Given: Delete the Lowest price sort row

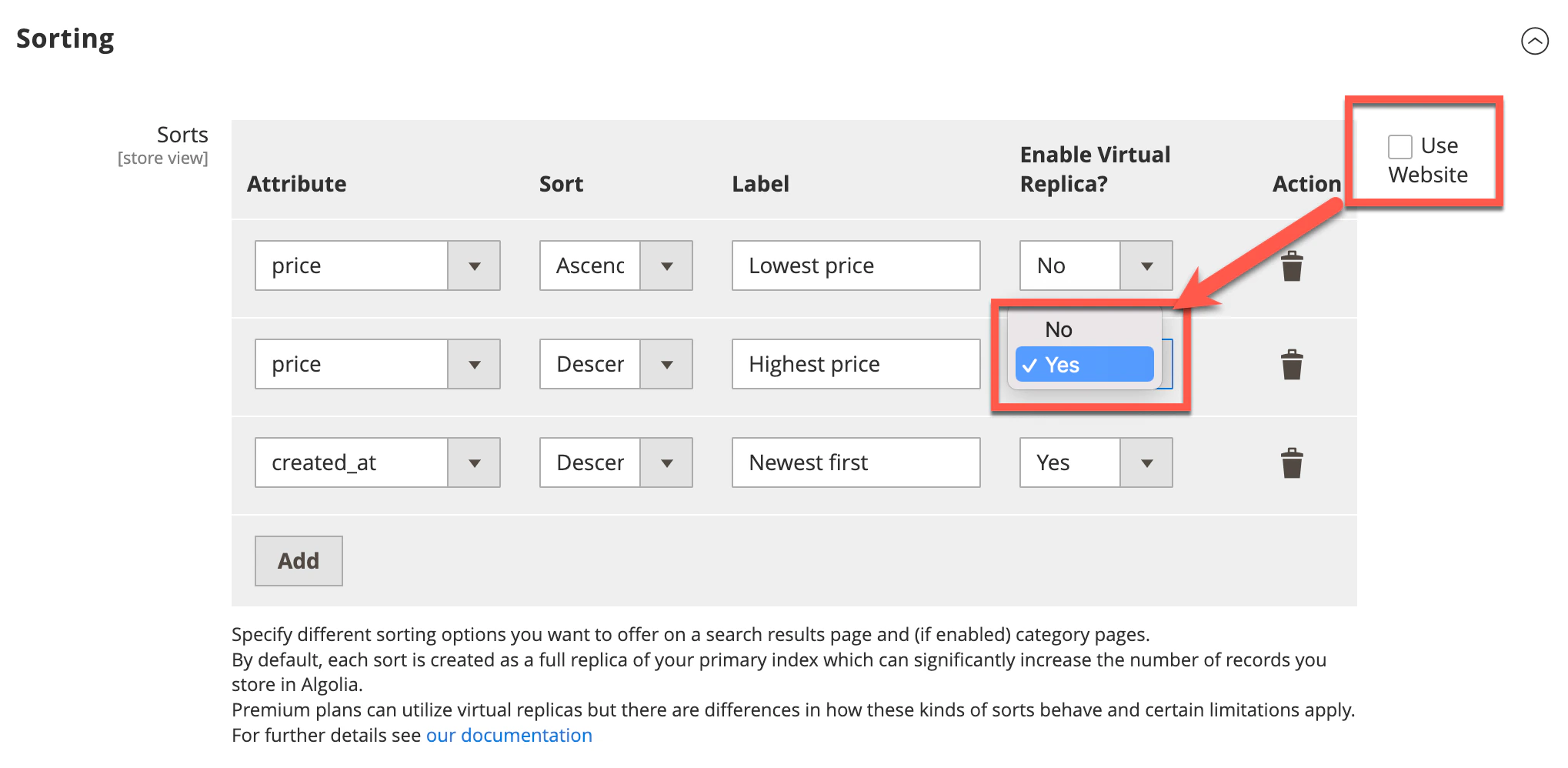Looking at the screenshot, I should pyautogui.click(x=1292, y=267).
